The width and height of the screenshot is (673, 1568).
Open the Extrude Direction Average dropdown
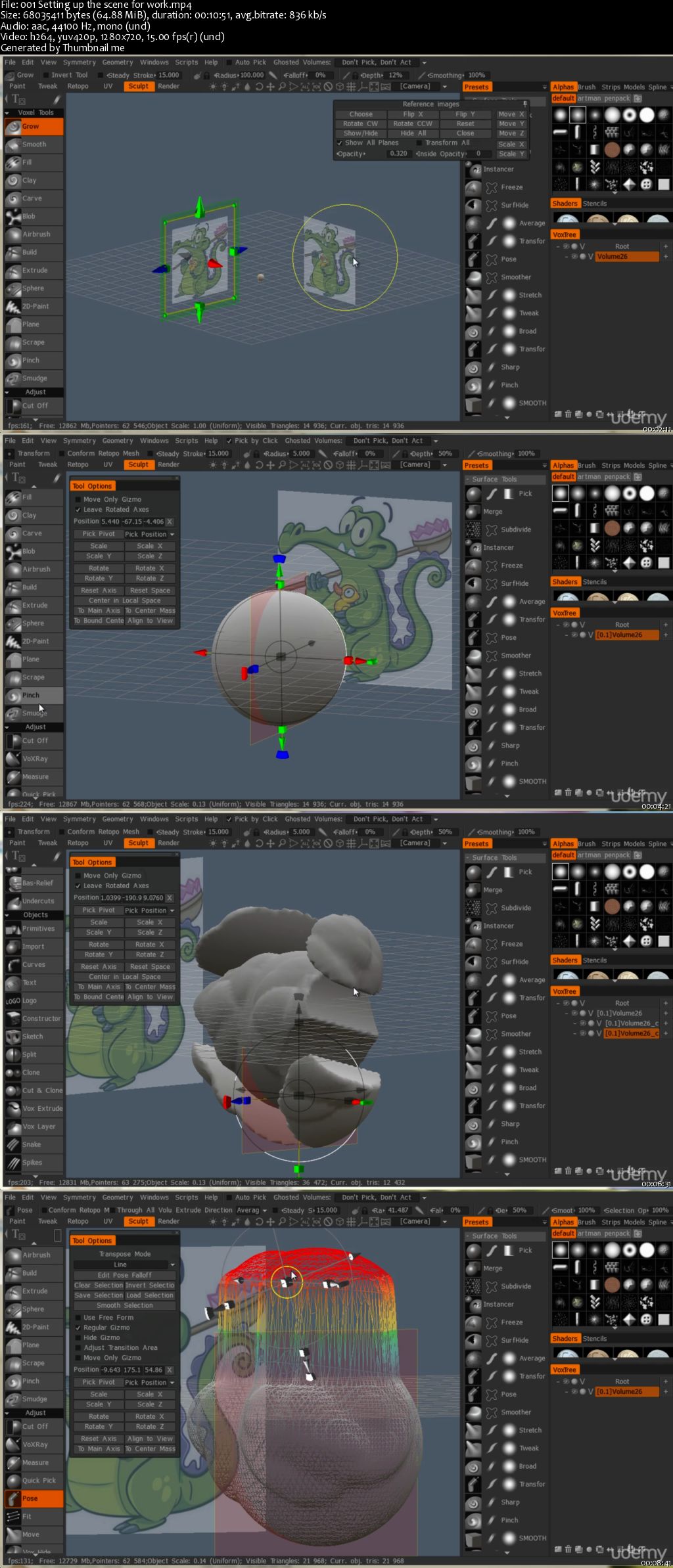(x=252, y=1210)
